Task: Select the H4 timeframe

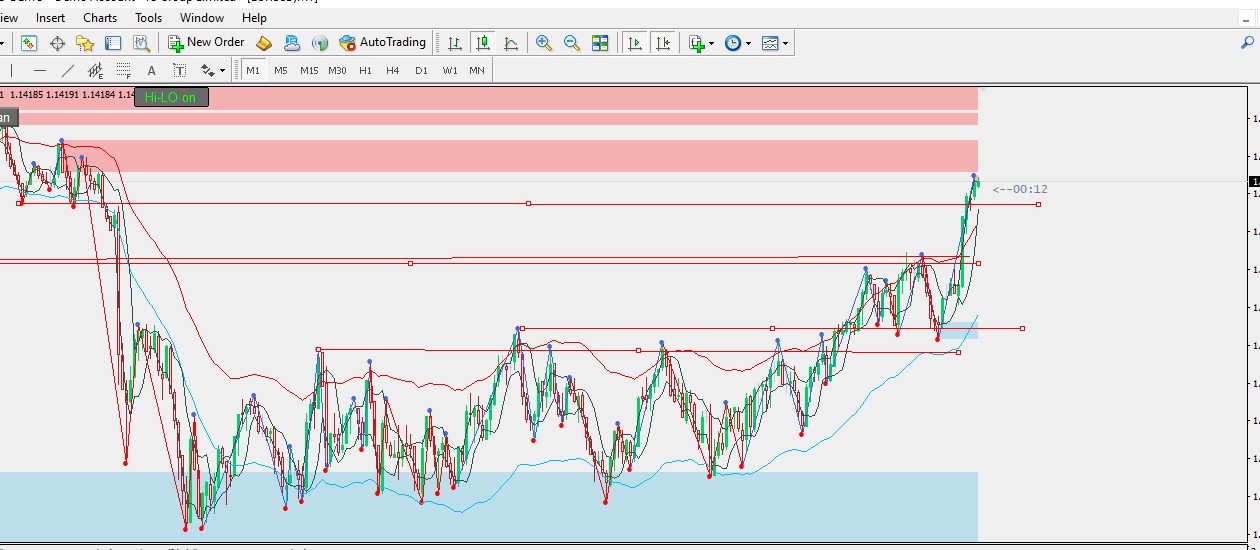Action: click(393, 70)
